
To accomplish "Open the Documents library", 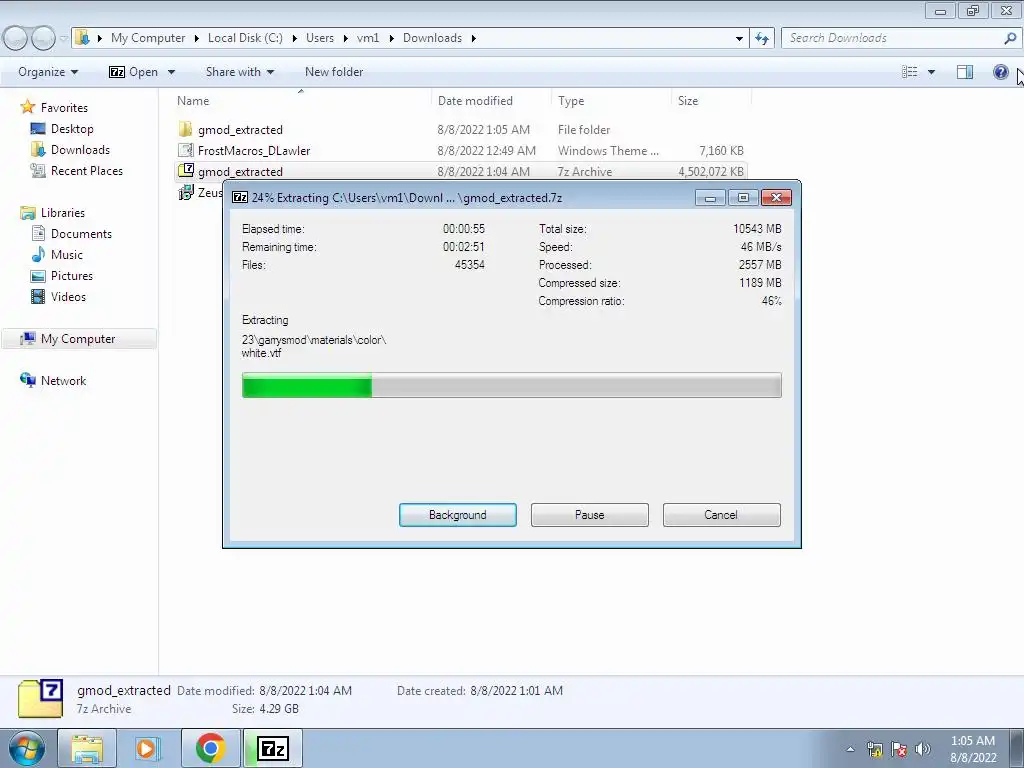I will [x=81, y=233].
